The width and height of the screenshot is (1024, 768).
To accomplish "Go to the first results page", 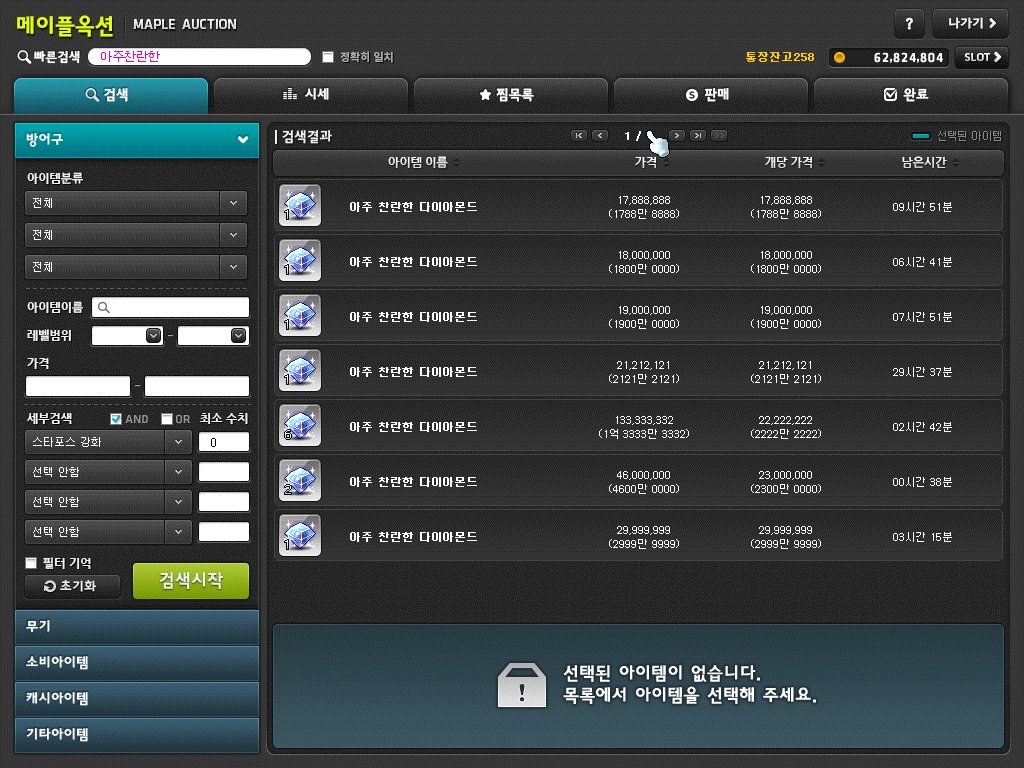I will coord(579,136).
